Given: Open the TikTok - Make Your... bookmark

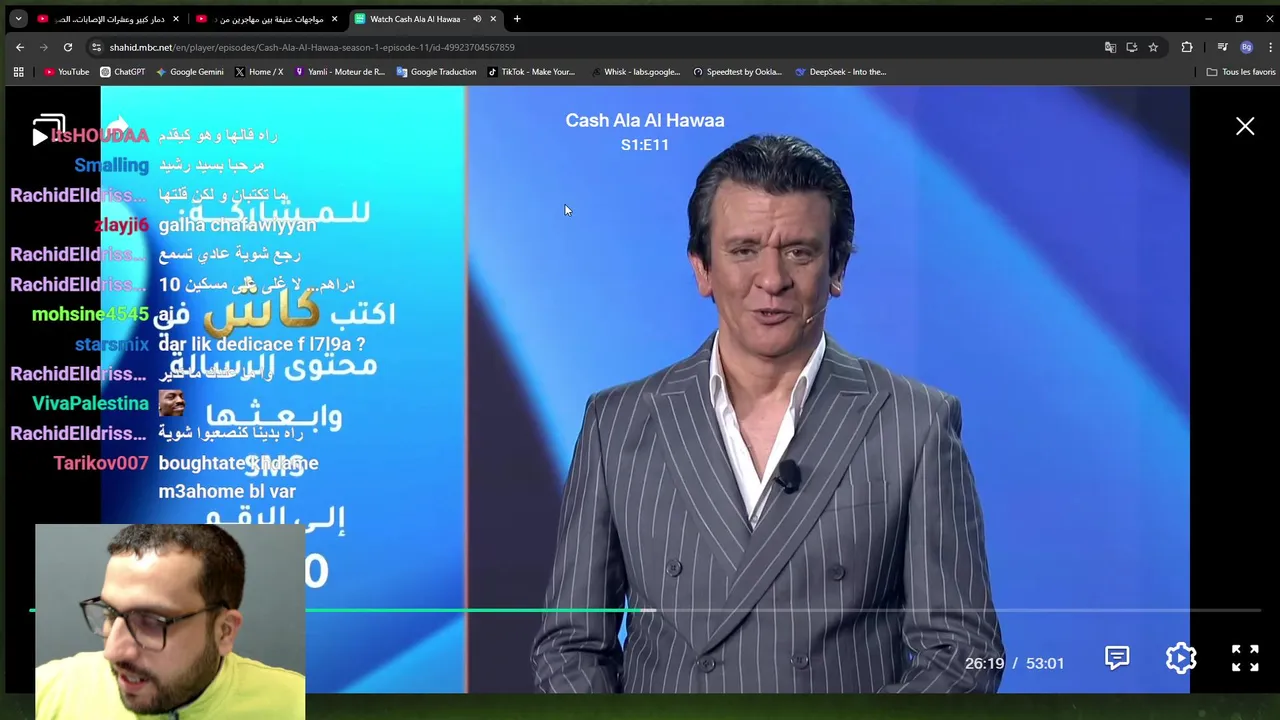Looking at the screenshot, I should click(x=531, y=72).
